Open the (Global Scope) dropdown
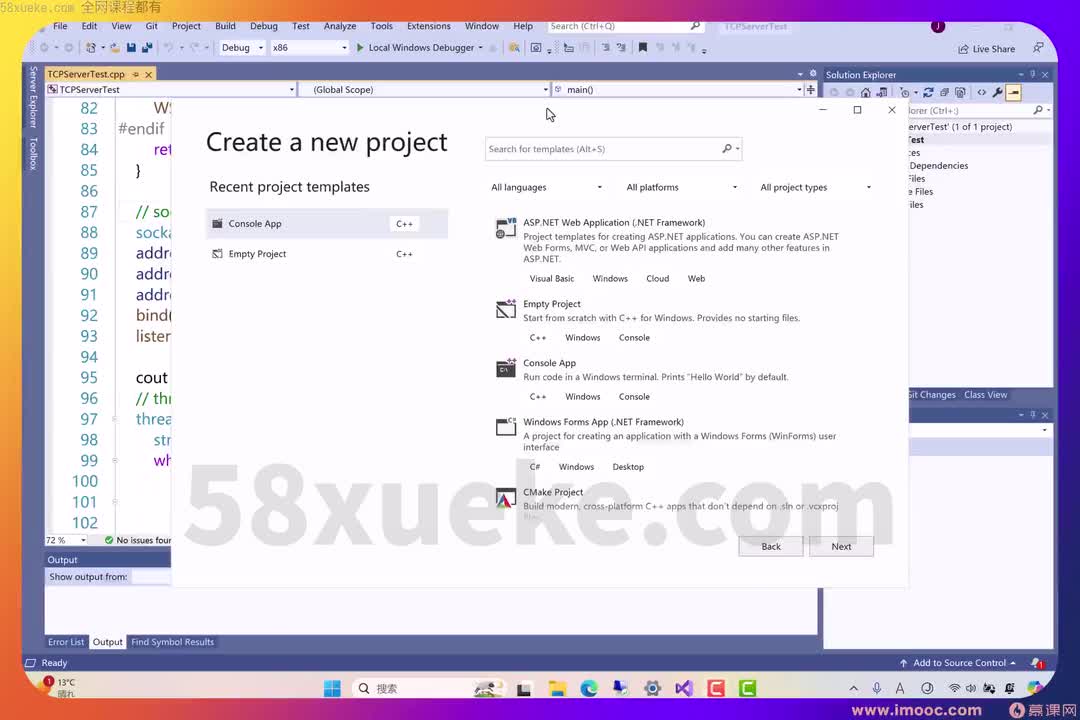The height and width of the screenshot is (720, 1080). click(424, 90)
